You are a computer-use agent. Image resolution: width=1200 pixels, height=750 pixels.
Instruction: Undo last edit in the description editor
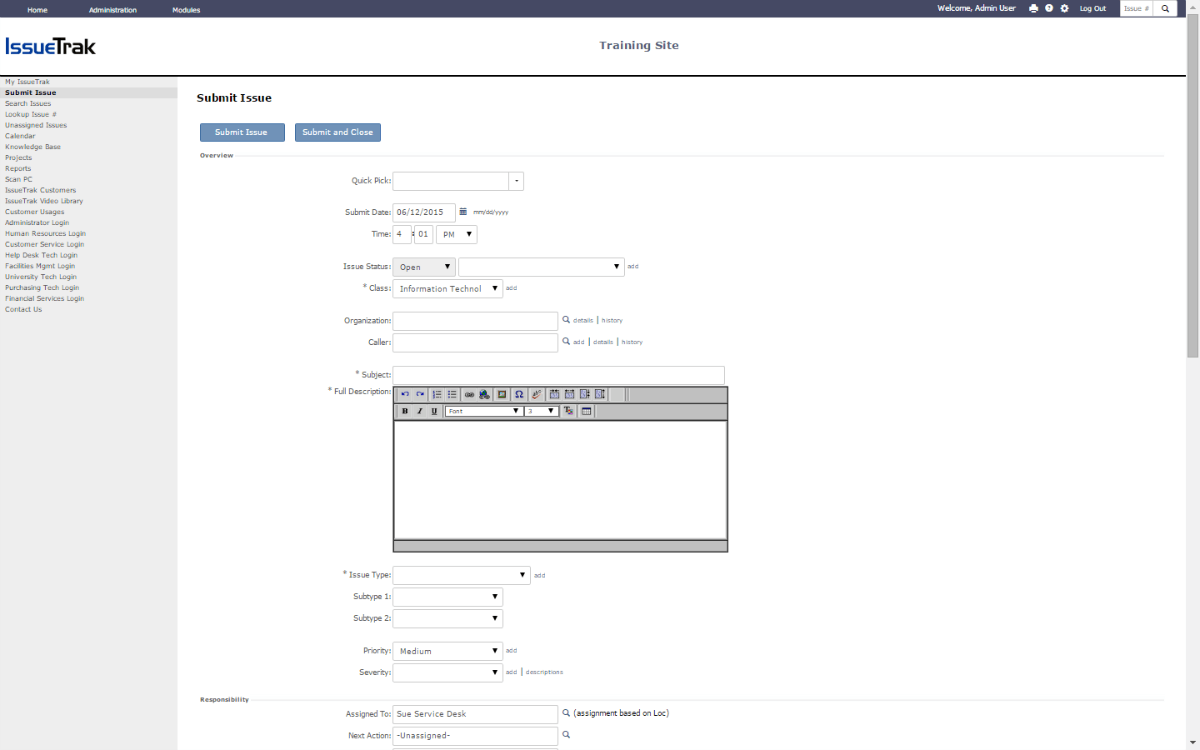[404, 394]
